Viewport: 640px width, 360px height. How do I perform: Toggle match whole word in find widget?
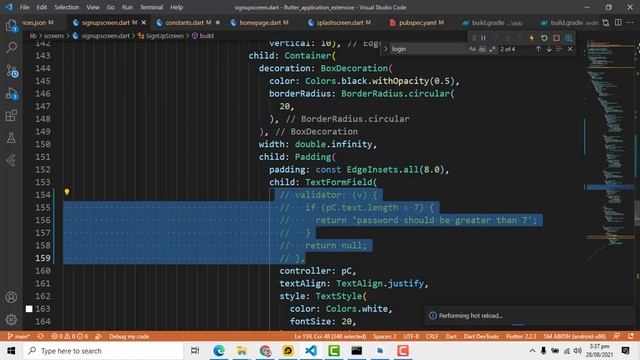482,49
